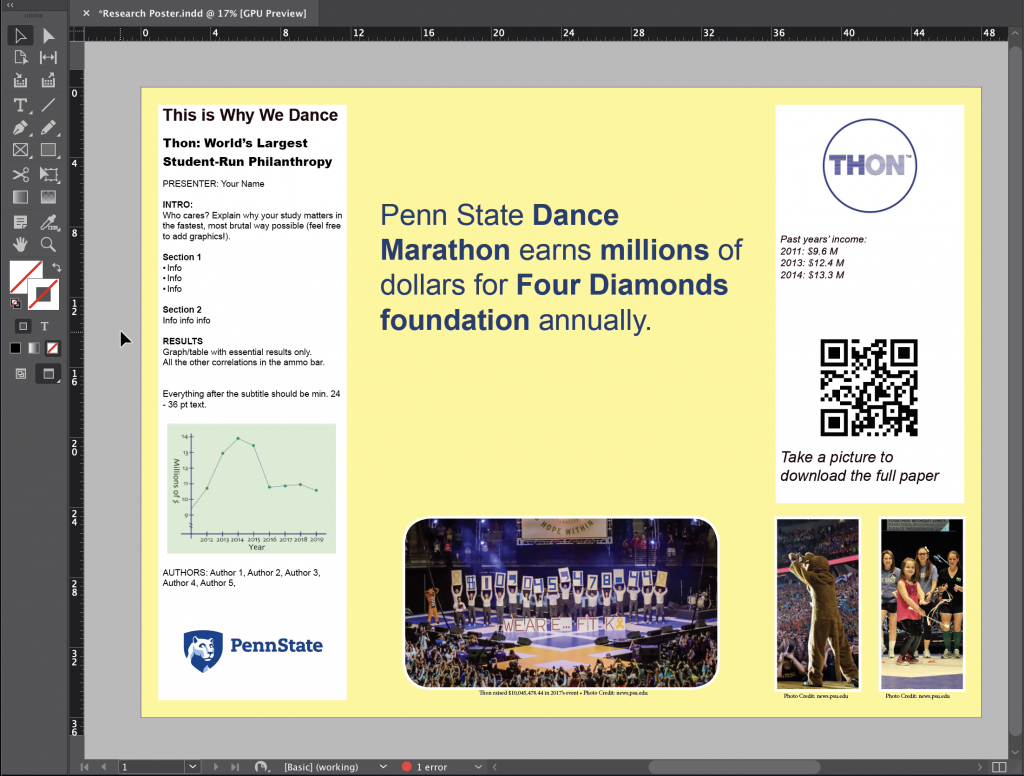Activate the Rectangle tool
This screenshot has height=776, width=1024.
(x=48, y=150)
